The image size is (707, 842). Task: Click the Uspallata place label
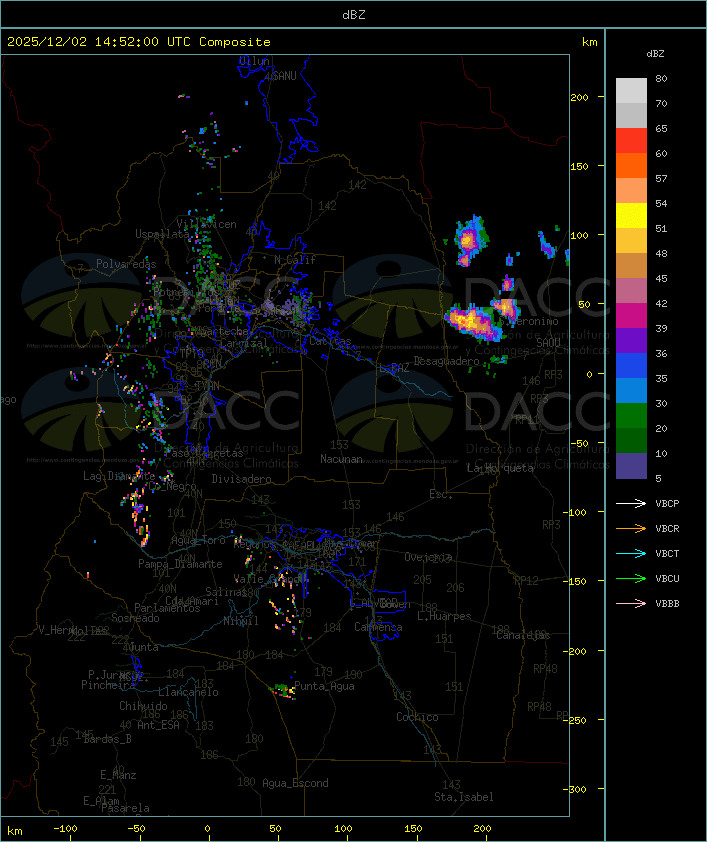[x=162, y=234]
